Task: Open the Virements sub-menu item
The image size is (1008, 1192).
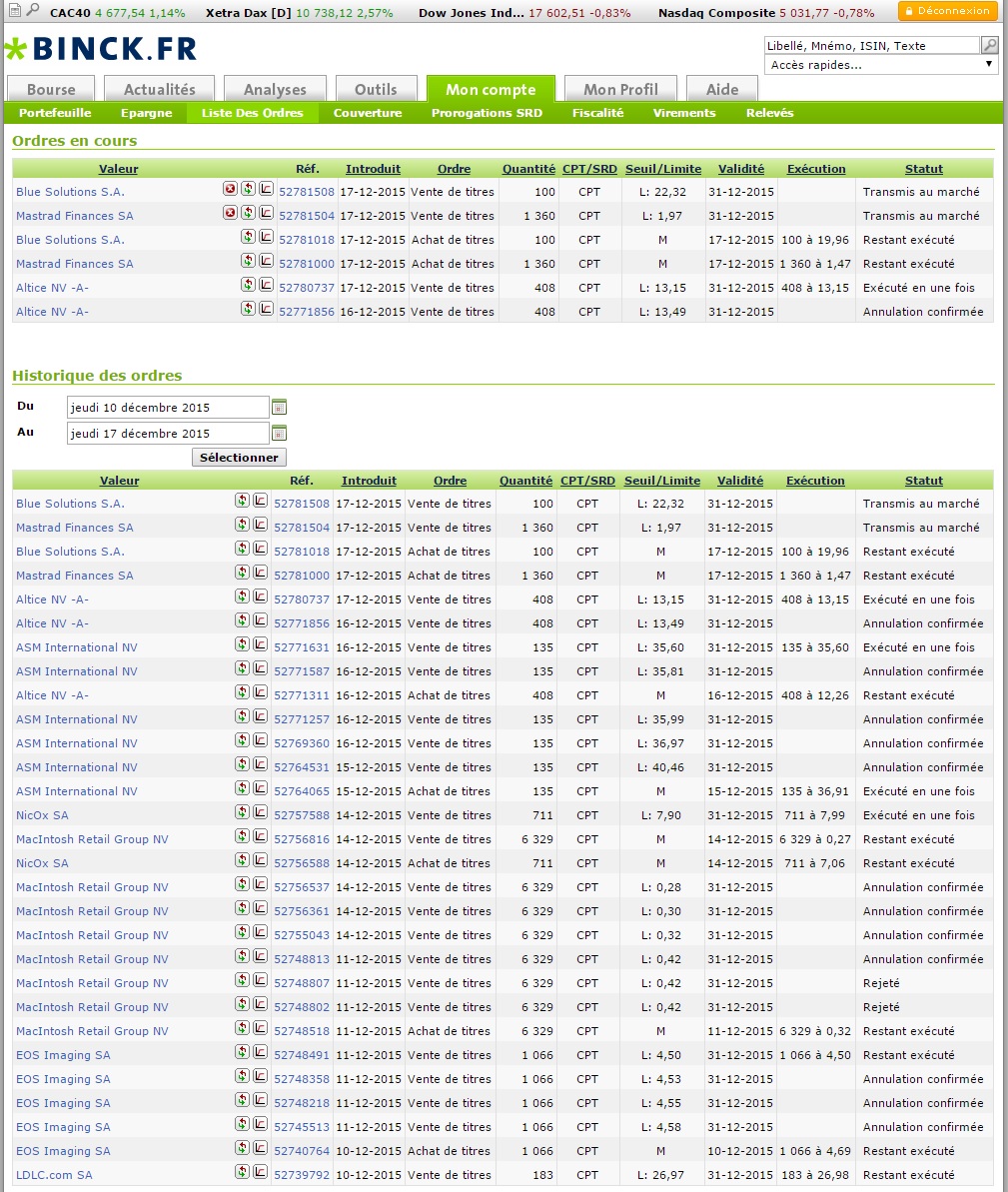Action: (x=684, y=113)
